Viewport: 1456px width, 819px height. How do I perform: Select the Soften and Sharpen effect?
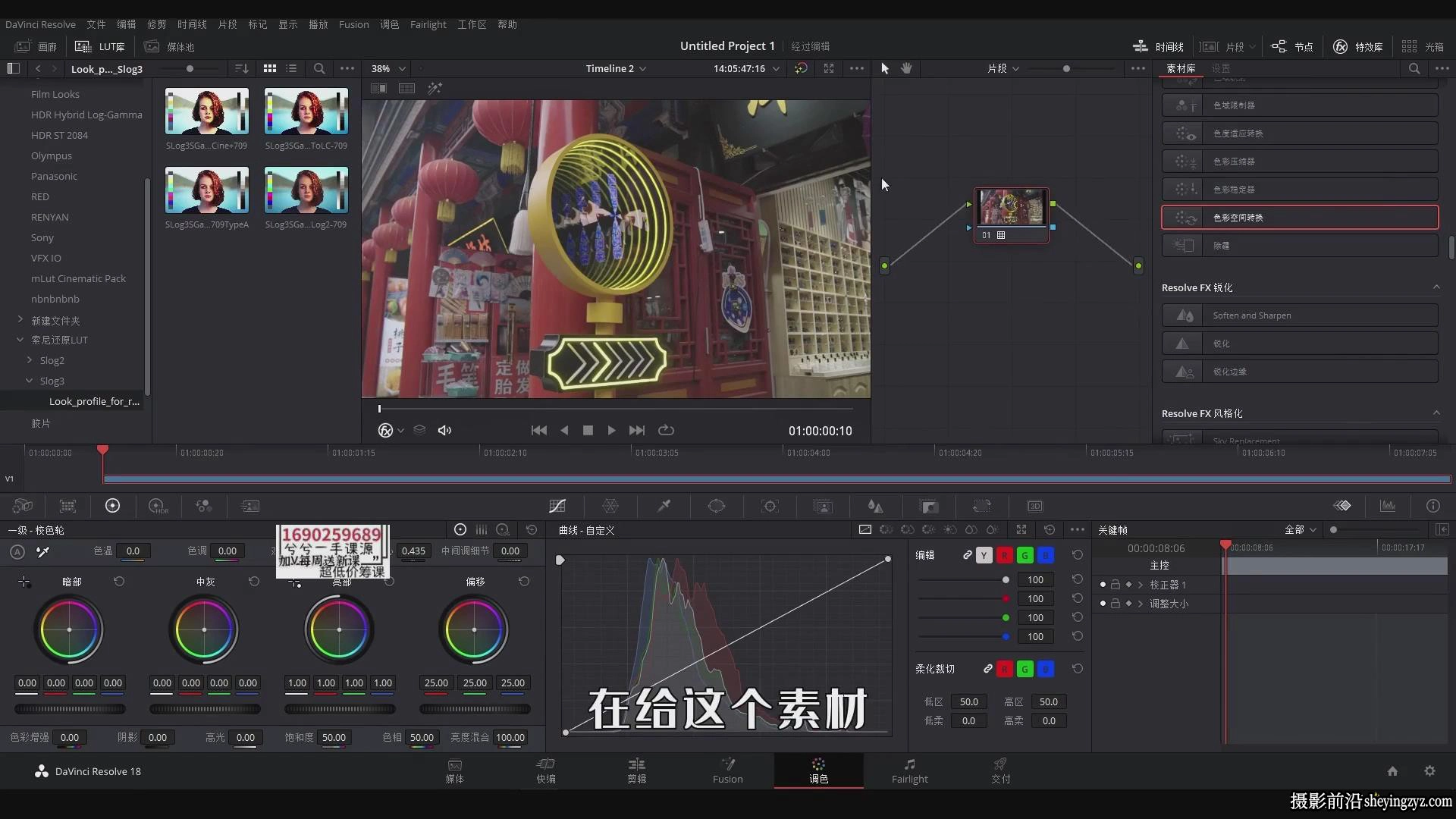1300,315
